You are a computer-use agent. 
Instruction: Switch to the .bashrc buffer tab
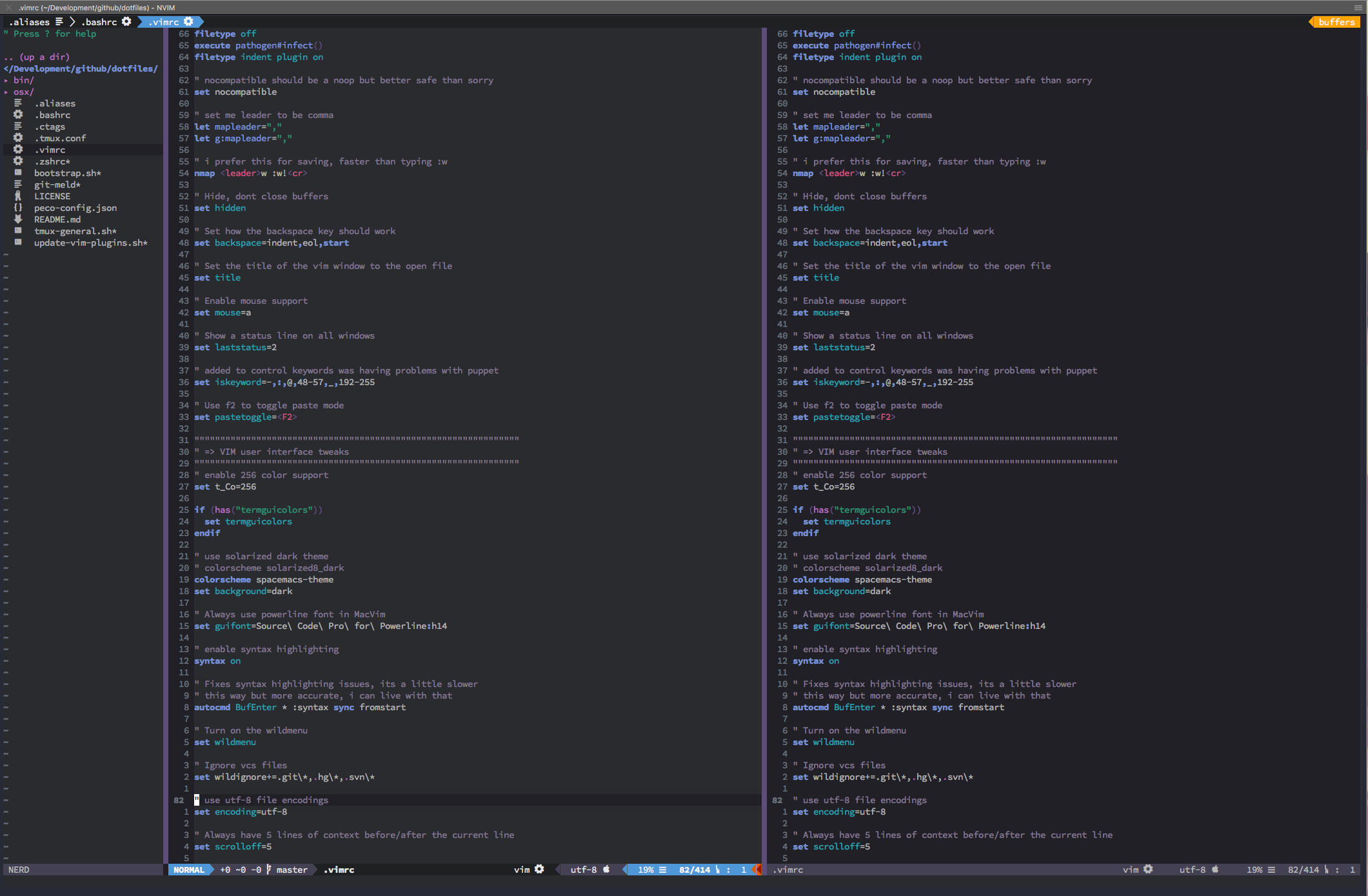click(x=99, y=22)
